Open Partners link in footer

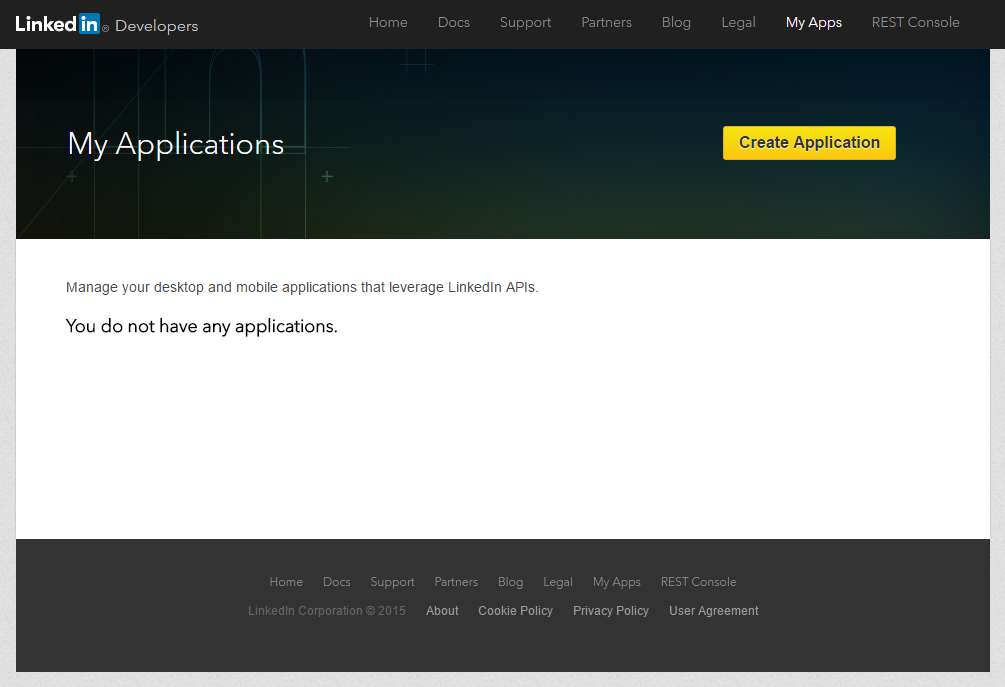pos(456,582)
